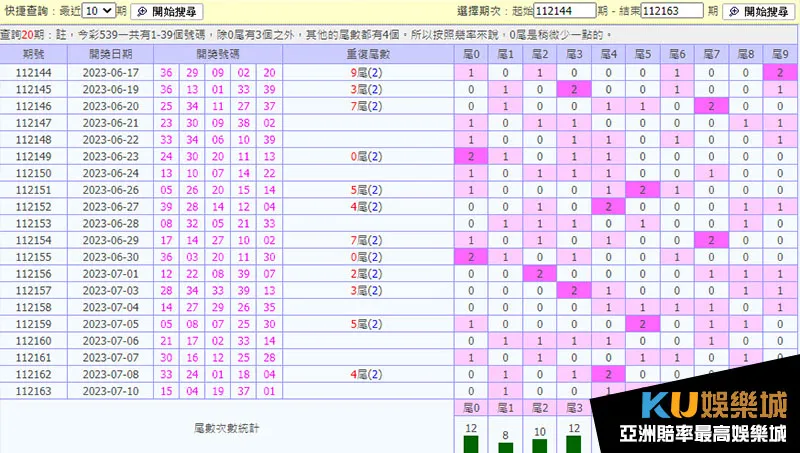Viewport: 800px width, 453px height.
Task: Click 4尾(2) in row 112152
Action: 366,207
